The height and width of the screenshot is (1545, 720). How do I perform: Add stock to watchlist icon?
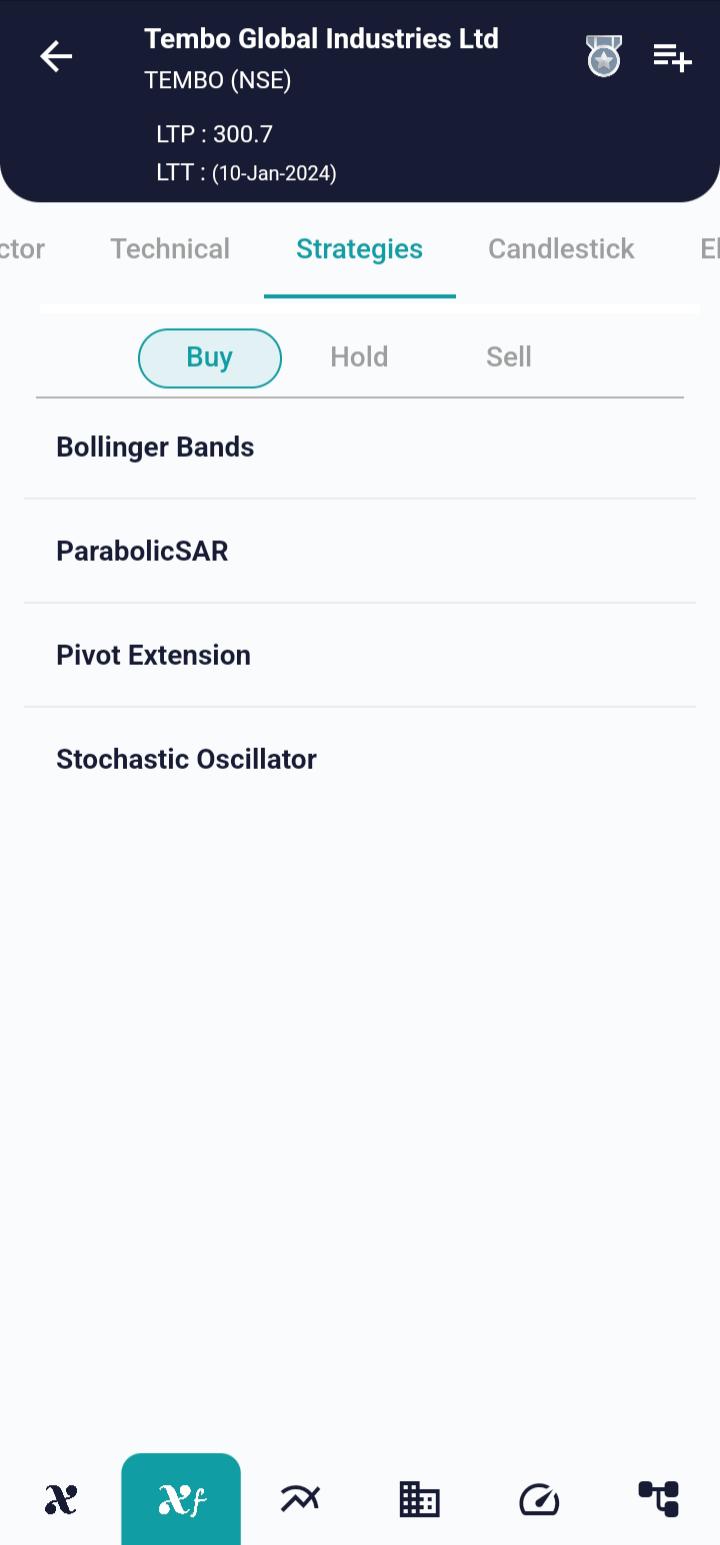point(672,57)
